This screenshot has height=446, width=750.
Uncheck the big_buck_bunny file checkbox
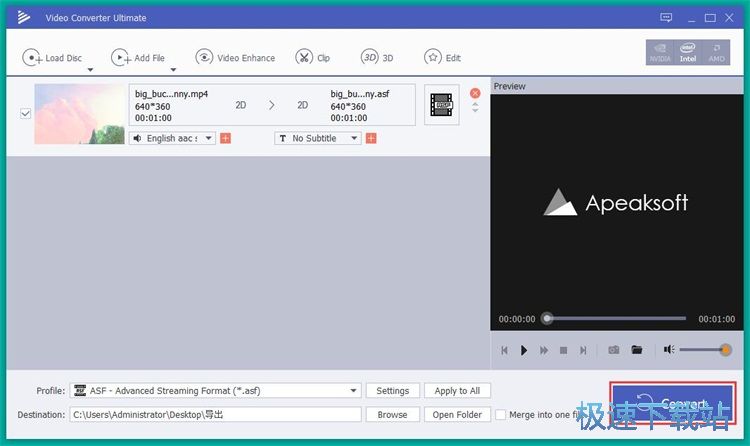25,113
